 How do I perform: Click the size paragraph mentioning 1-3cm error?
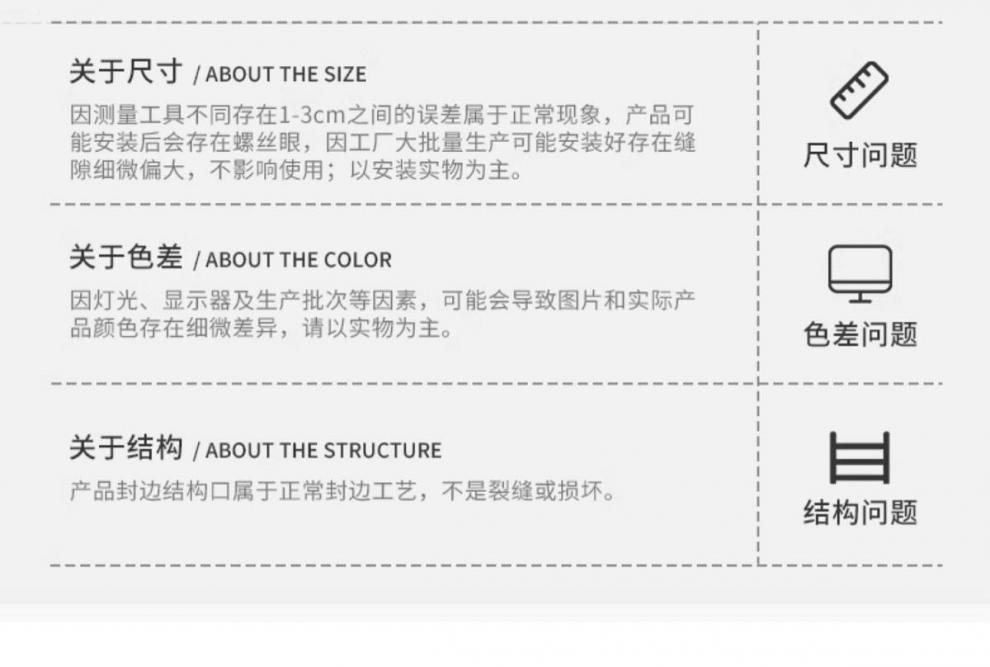pyautogui.click(x=382, y=142)
